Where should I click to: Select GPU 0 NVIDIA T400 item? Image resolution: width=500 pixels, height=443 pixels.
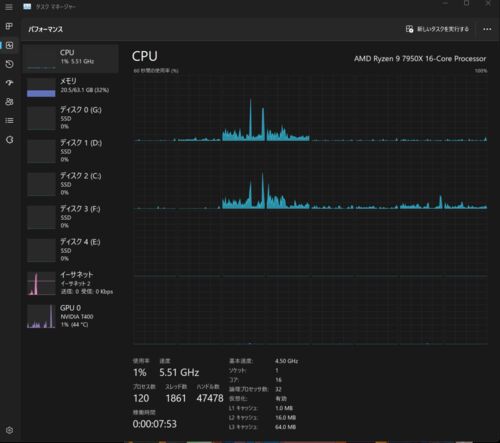tap(71, 316)
